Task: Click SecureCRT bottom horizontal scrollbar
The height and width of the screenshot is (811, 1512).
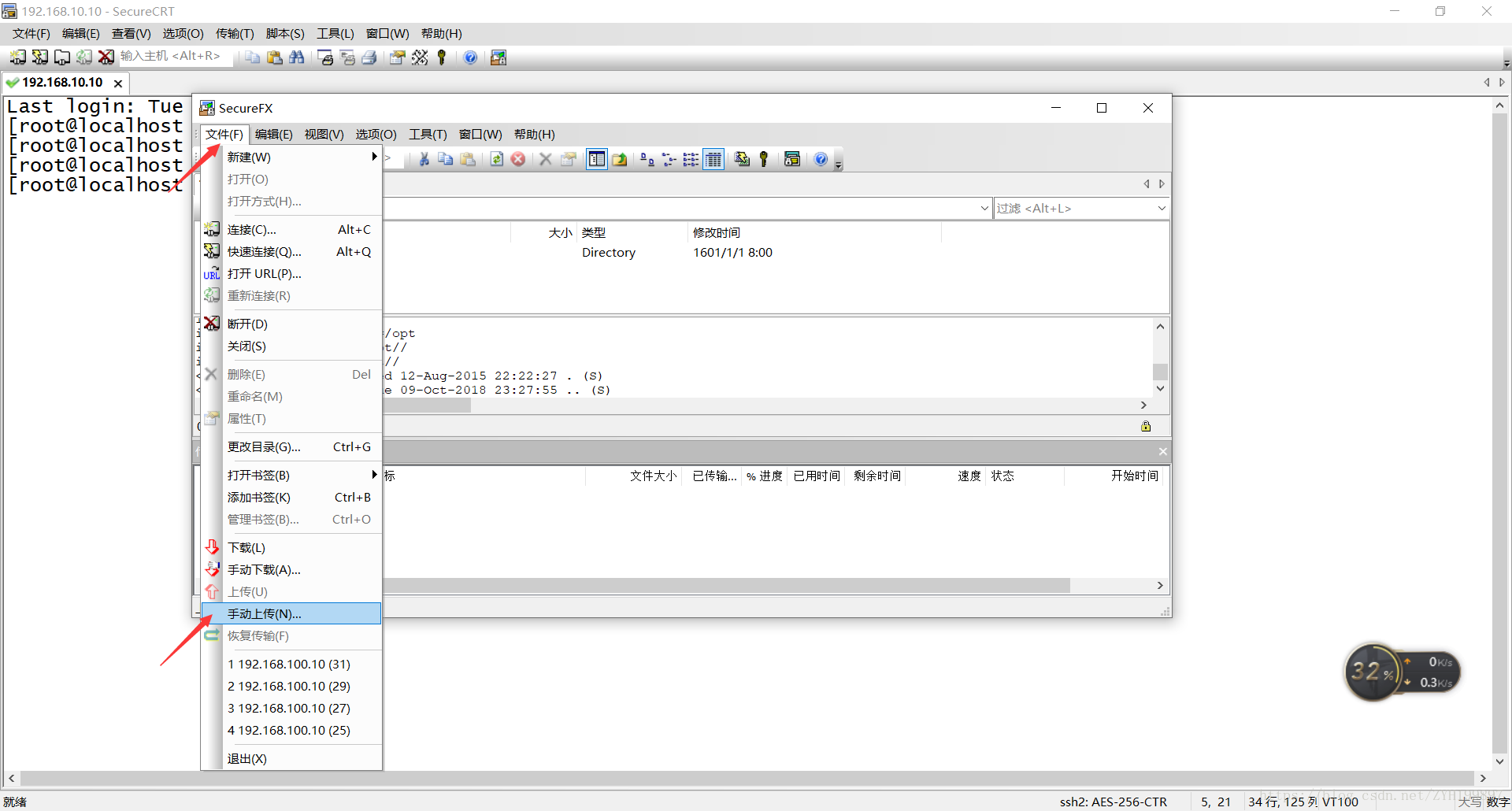Action: click(x=747, y=778)
